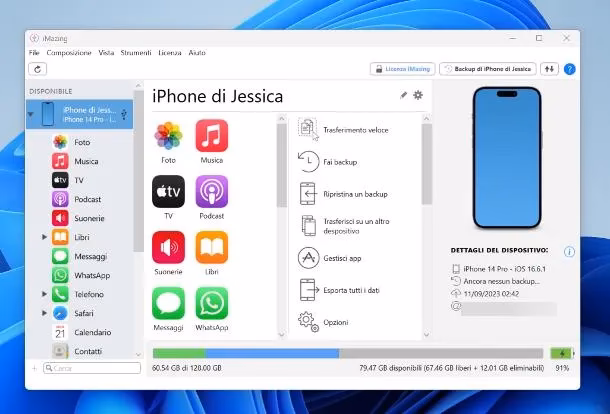Click the '11/09/2023 02:42' date text
Viewport: 610px width, 414px height.
point(491,294)
